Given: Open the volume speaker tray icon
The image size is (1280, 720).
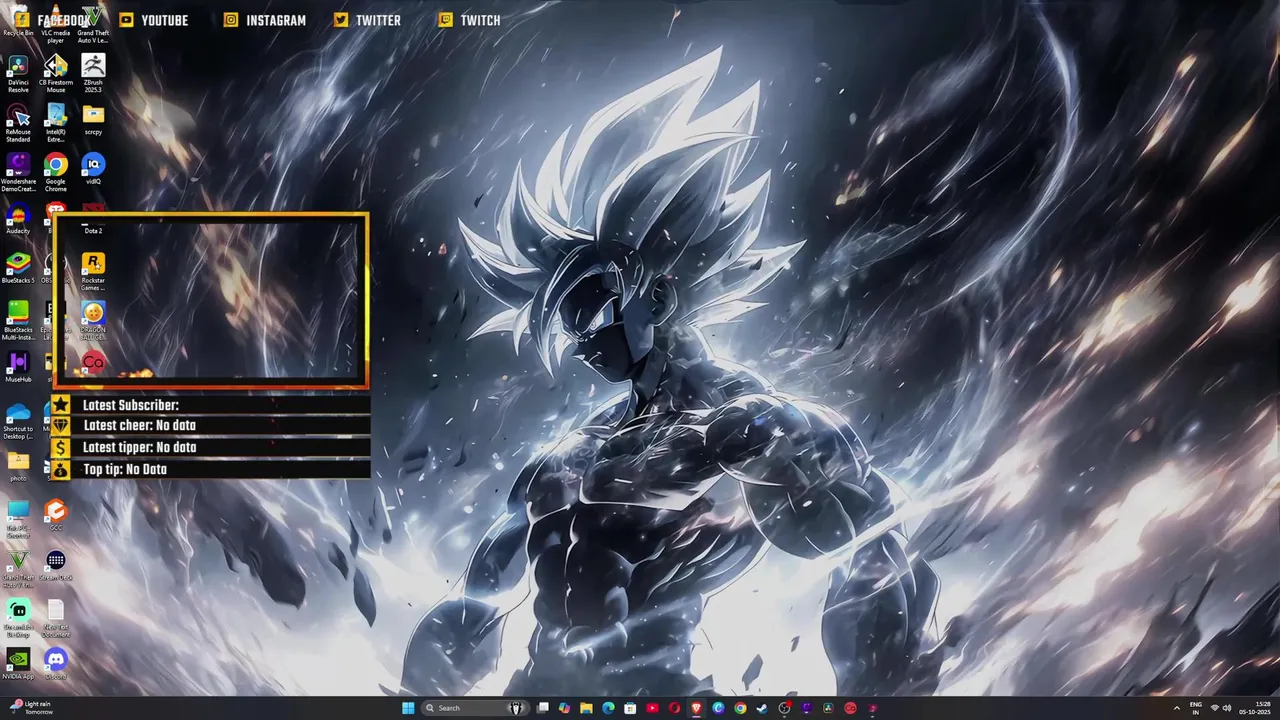Looking at the screenshot, I should click(x=1227, y=708).
